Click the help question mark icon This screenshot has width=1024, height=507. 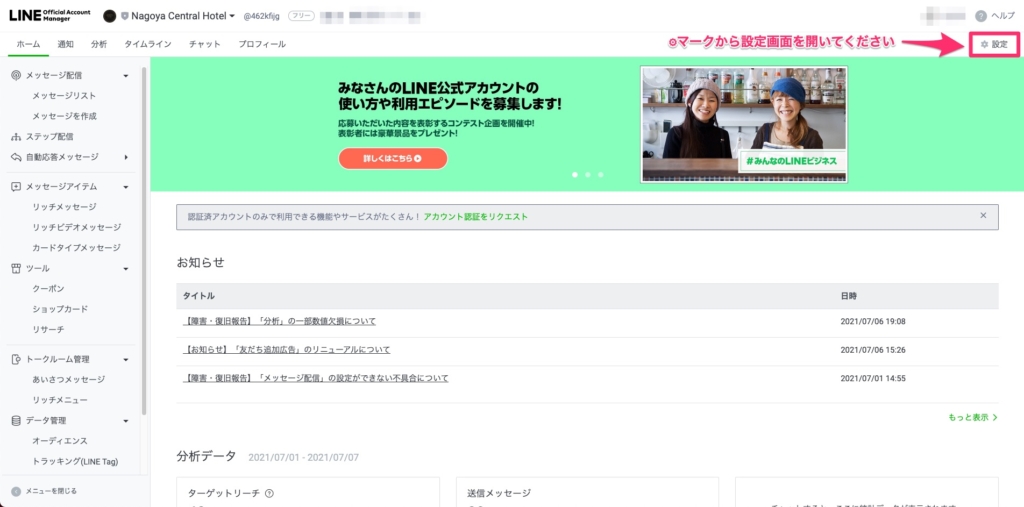point(980,16)
